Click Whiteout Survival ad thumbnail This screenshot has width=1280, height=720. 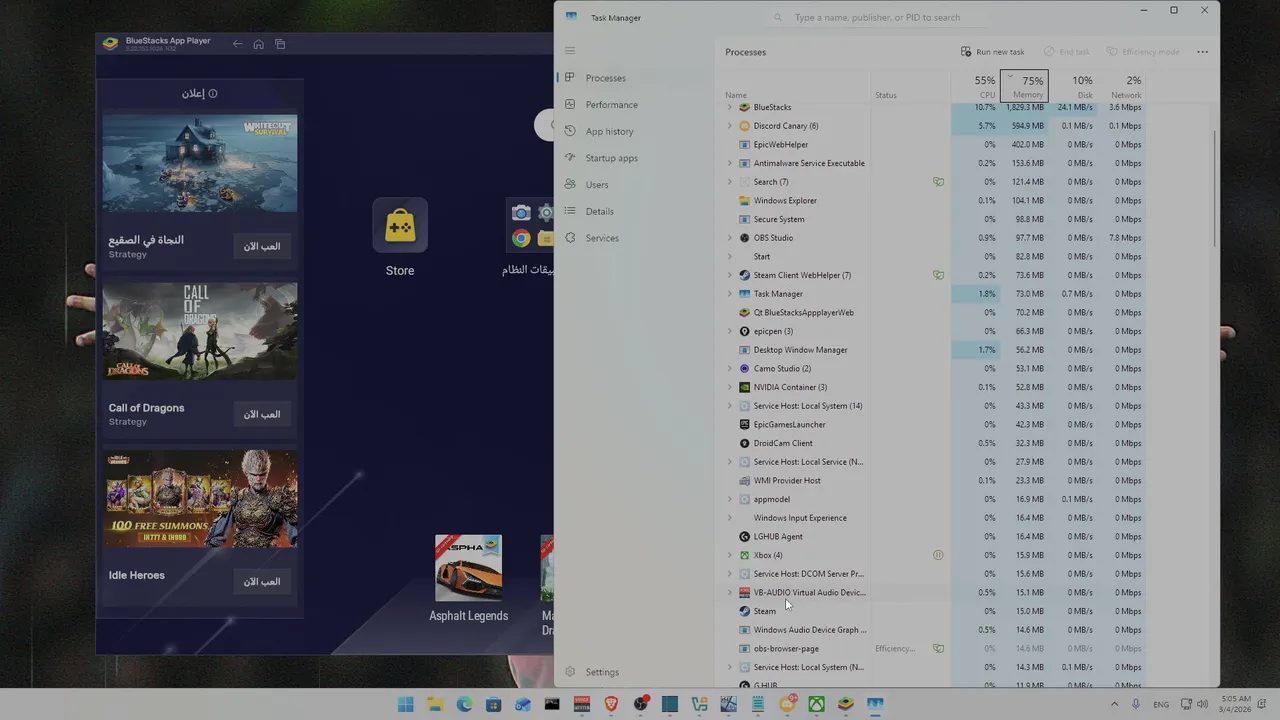click(x=200, y=163)
